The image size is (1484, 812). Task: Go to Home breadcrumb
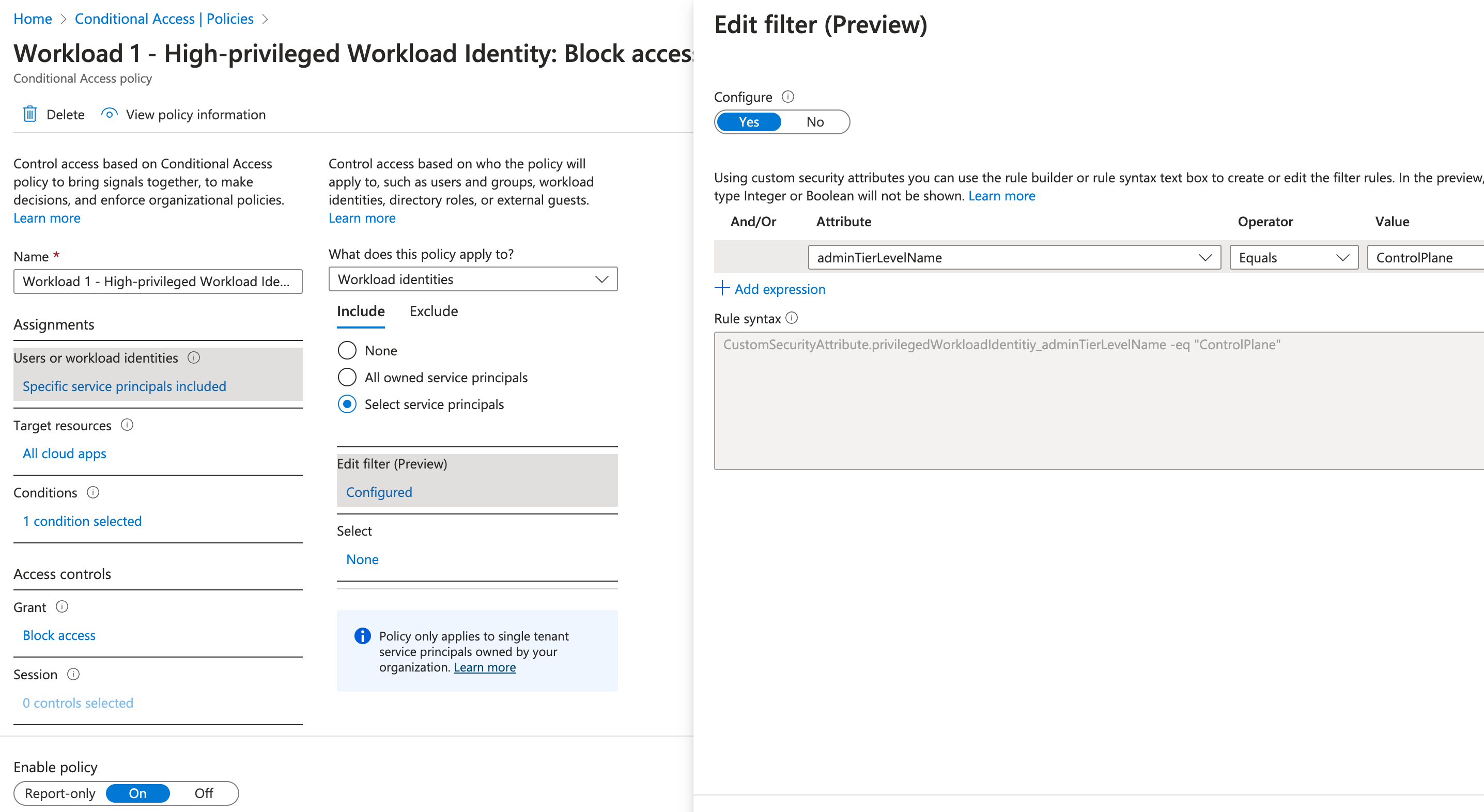pos(33,19)
